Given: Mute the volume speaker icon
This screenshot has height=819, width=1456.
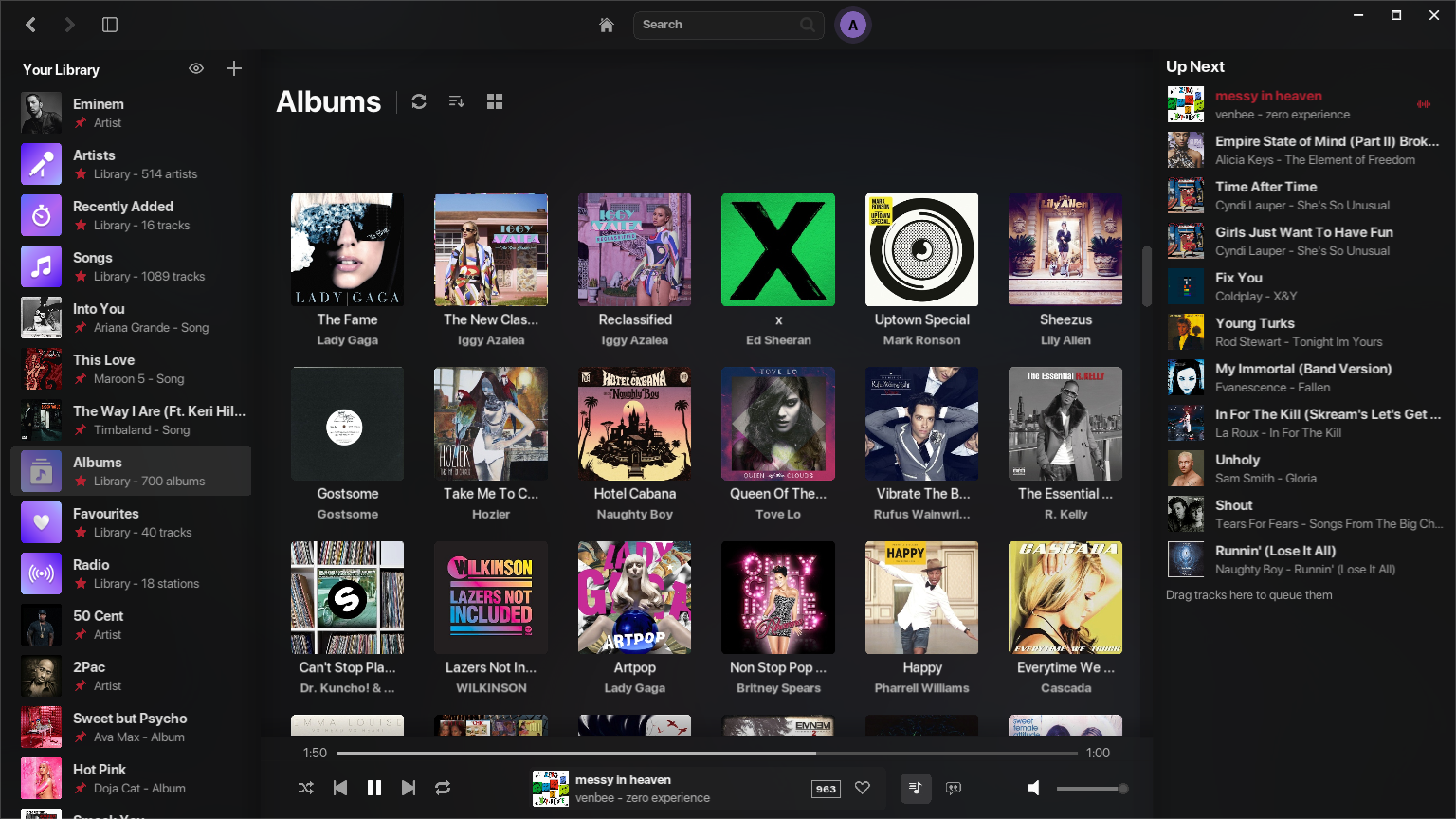Looking at the screenshot, I should pyautogui.click(x=1034, y=788).
